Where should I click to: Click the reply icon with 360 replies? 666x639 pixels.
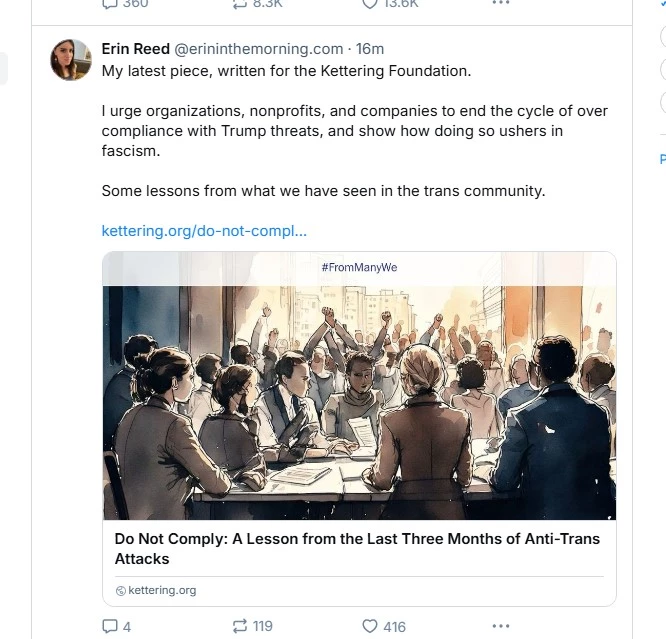(111, 4)
